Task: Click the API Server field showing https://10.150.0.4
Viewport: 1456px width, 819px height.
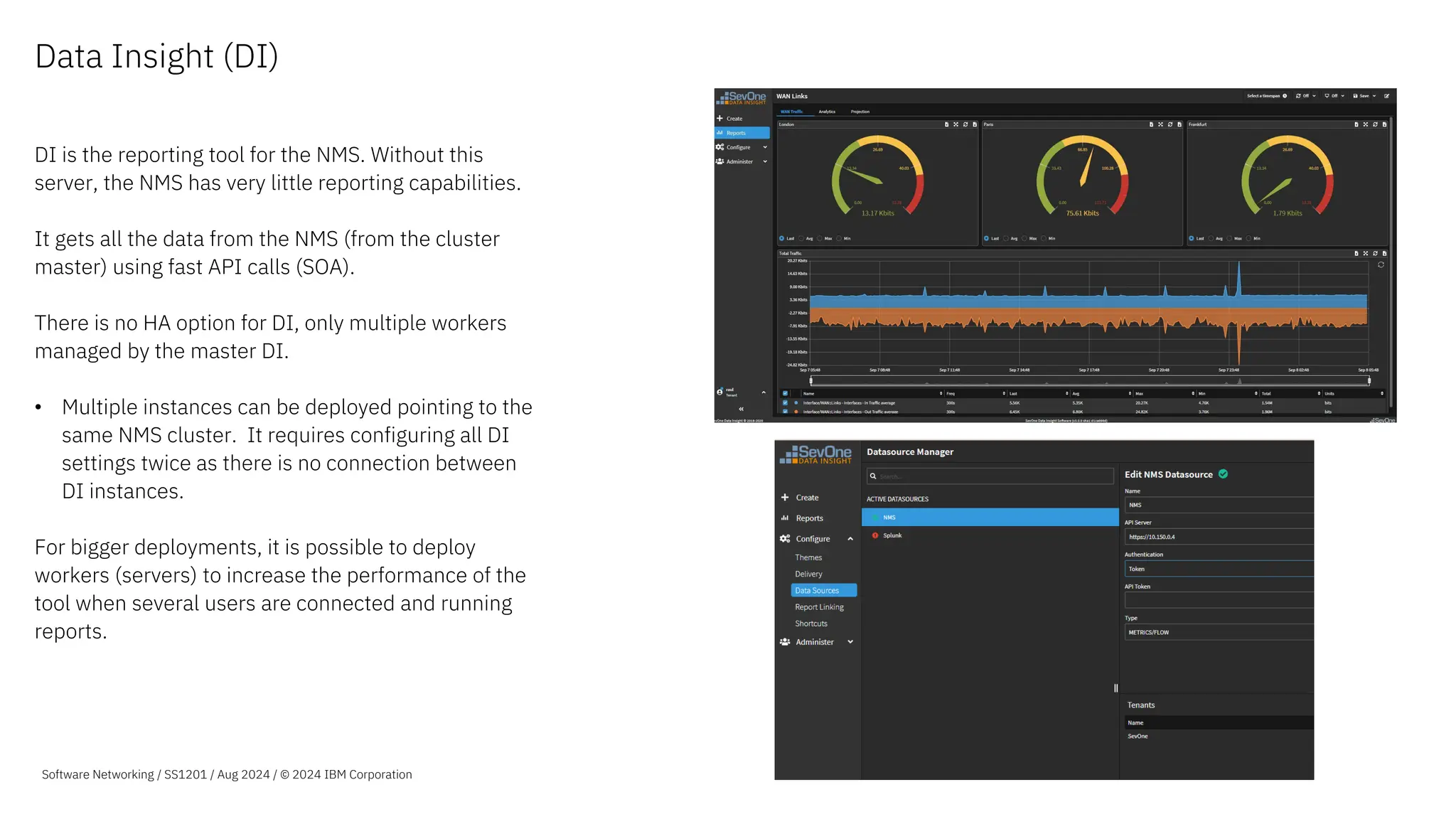Action: click(1219, 537)
